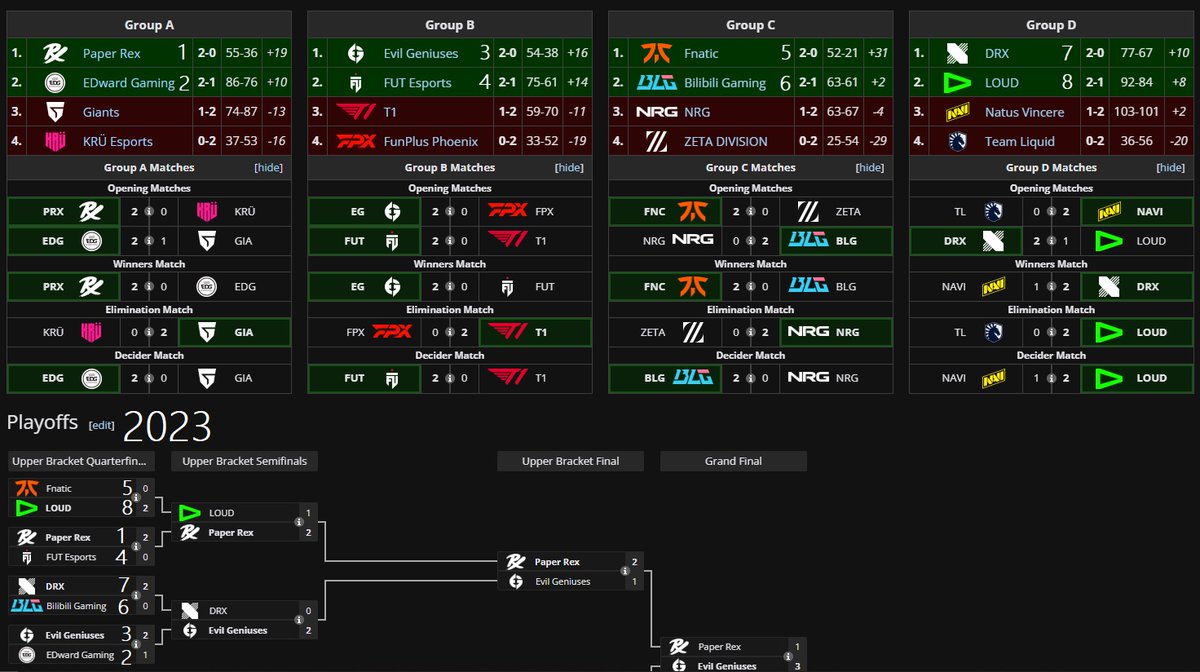Click the Grand Final bracket header
This screenshot has height=672, width=1200.
[733, 461]
